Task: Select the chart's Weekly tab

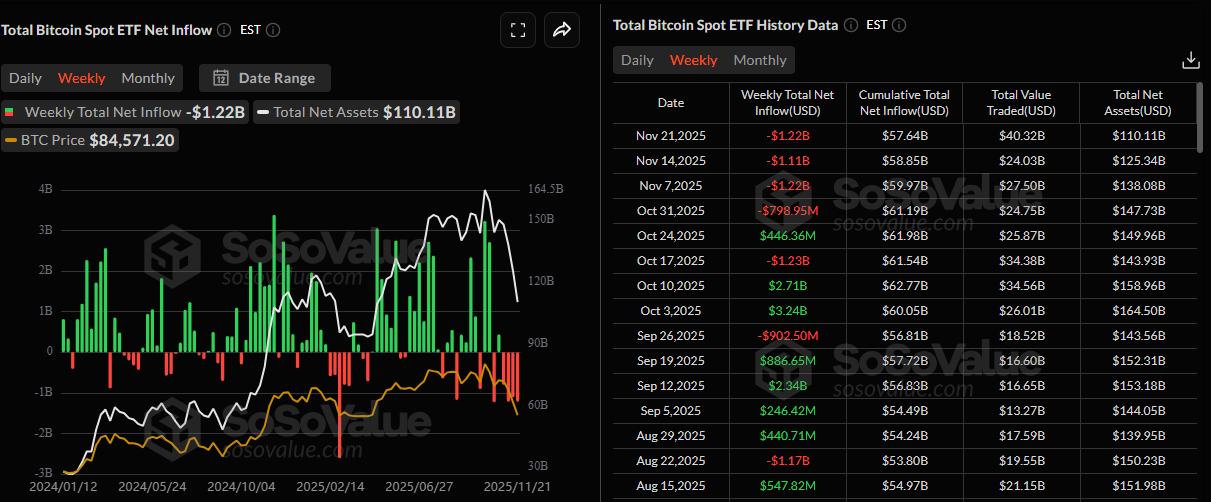Action: [81, 78]
